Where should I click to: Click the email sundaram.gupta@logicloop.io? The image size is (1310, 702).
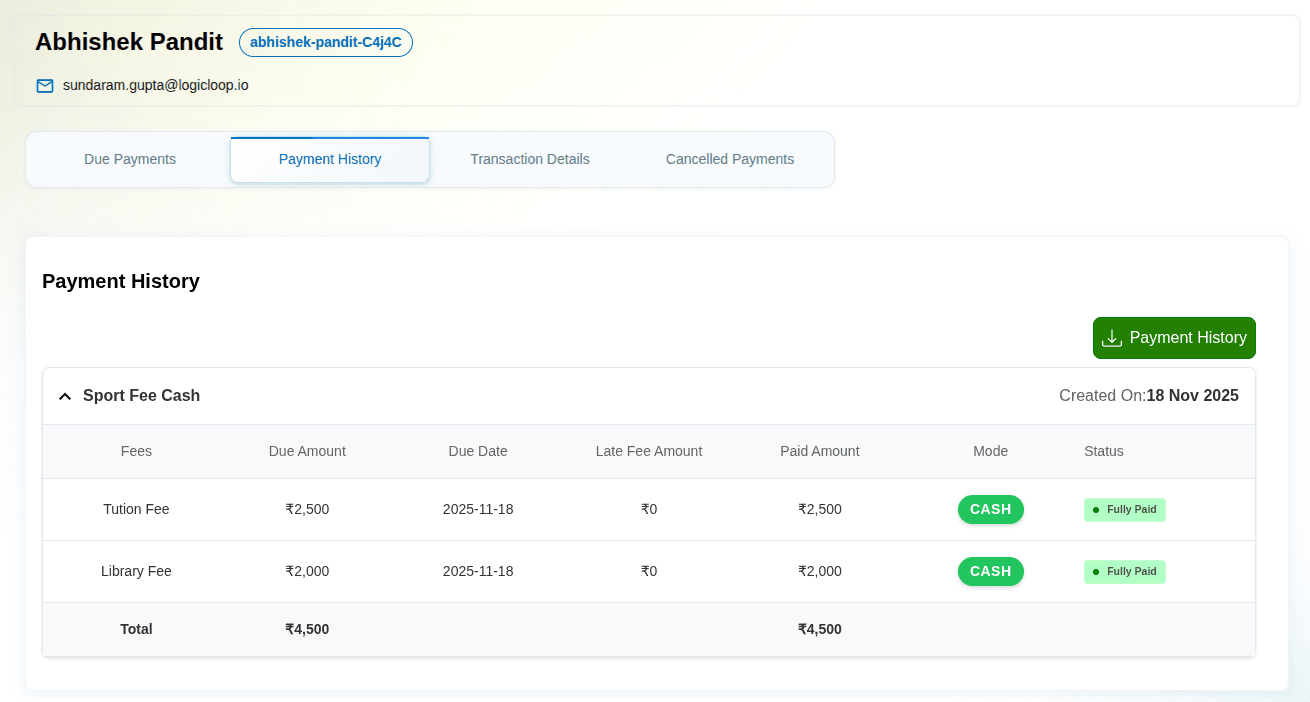pos(156,85)
